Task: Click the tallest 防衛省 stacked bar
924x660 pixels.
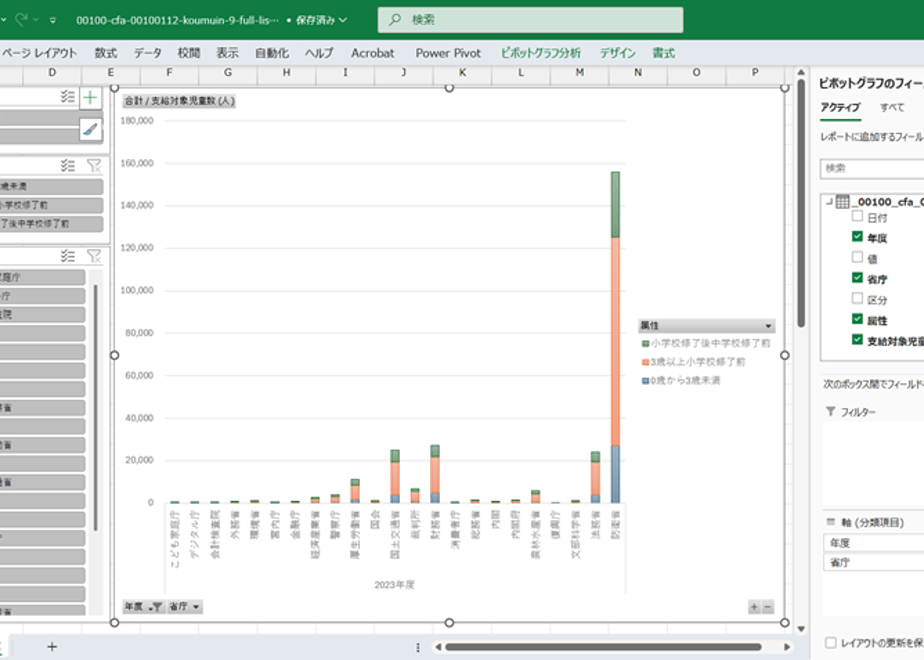Action: pos(615,337)
